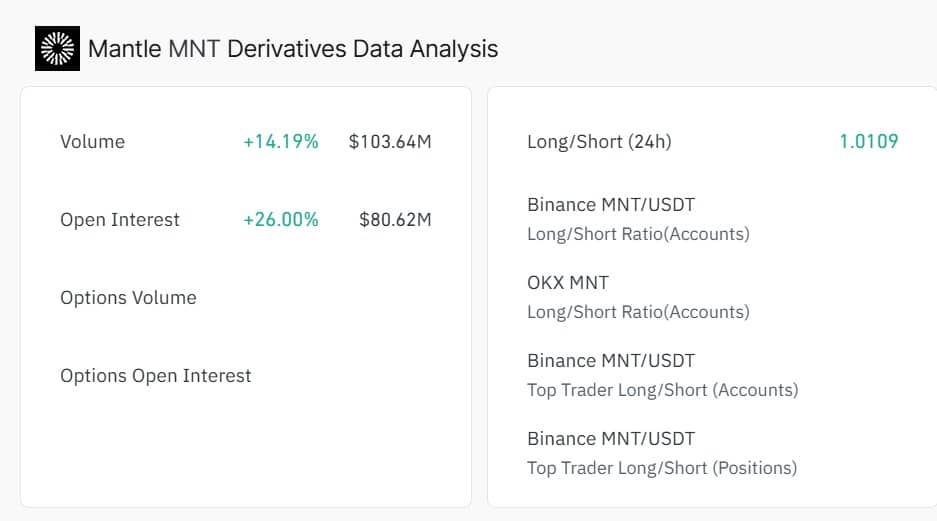Click Long/Short Ratio(Accounts) under OKX MNT

[638, 312]
